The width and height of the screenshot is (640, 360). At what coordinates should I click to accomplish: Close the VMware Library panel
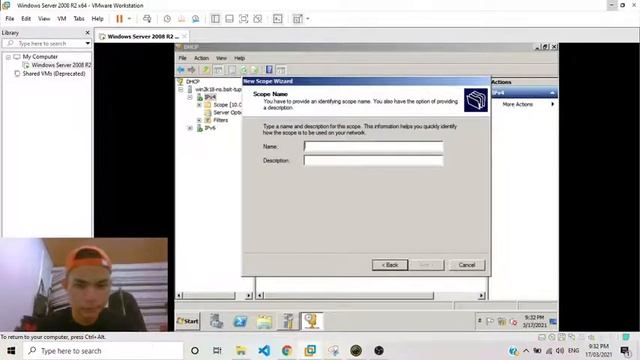coord(87,33)
